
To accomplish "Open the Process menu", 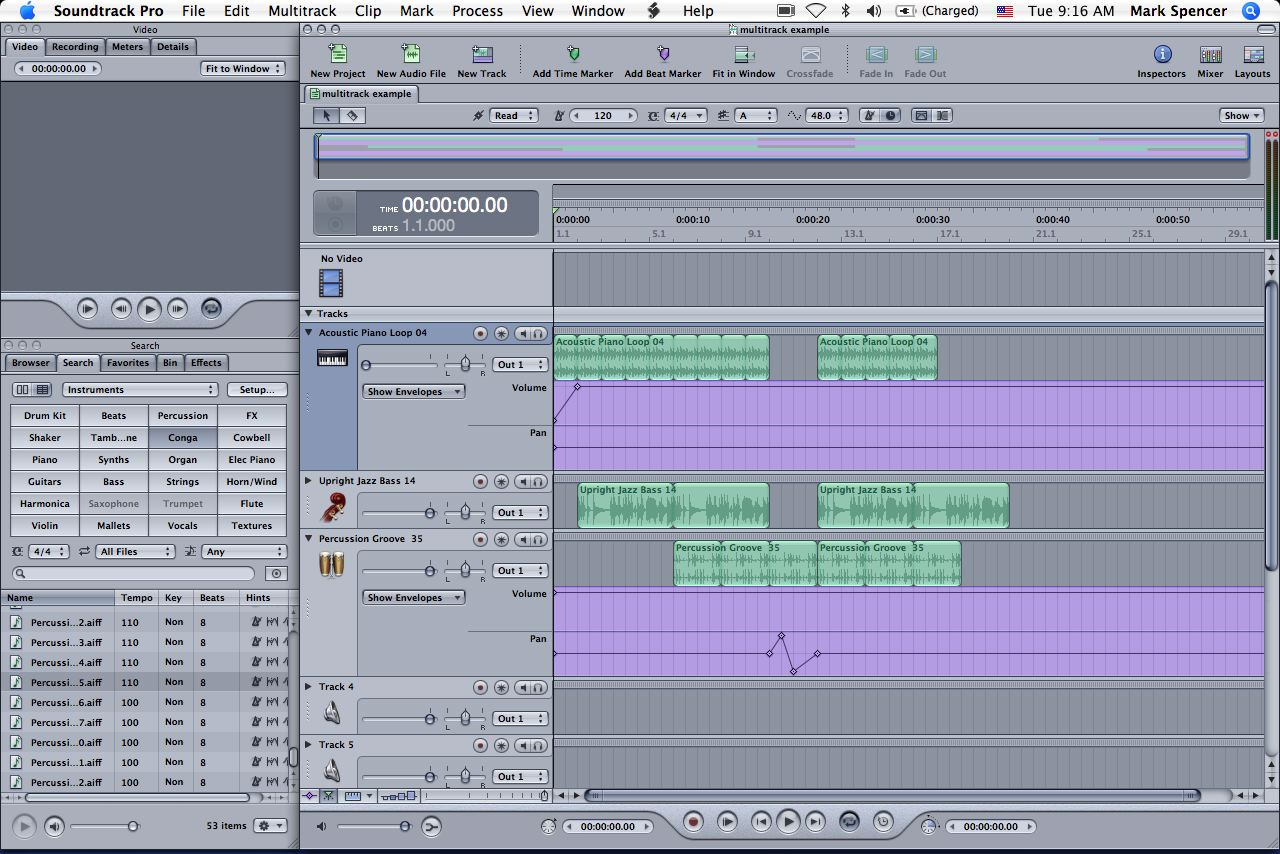I will click(x=477, y=11).
